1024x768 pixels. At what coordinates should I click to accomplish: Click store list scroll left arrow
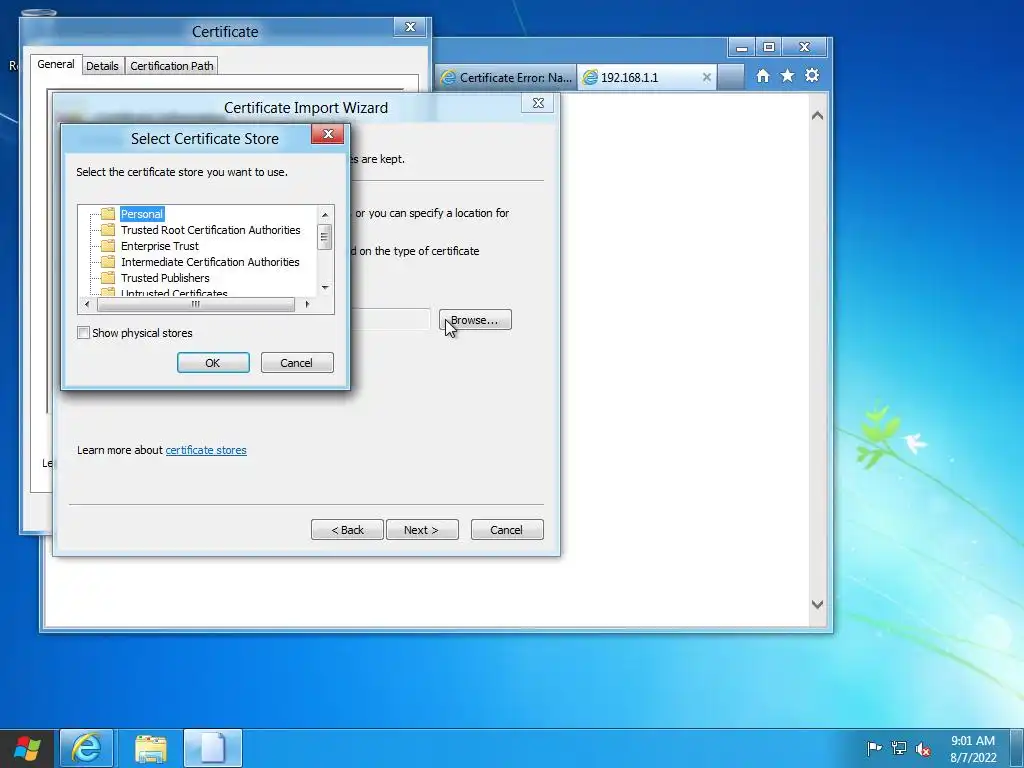click(x=87, y=304)
